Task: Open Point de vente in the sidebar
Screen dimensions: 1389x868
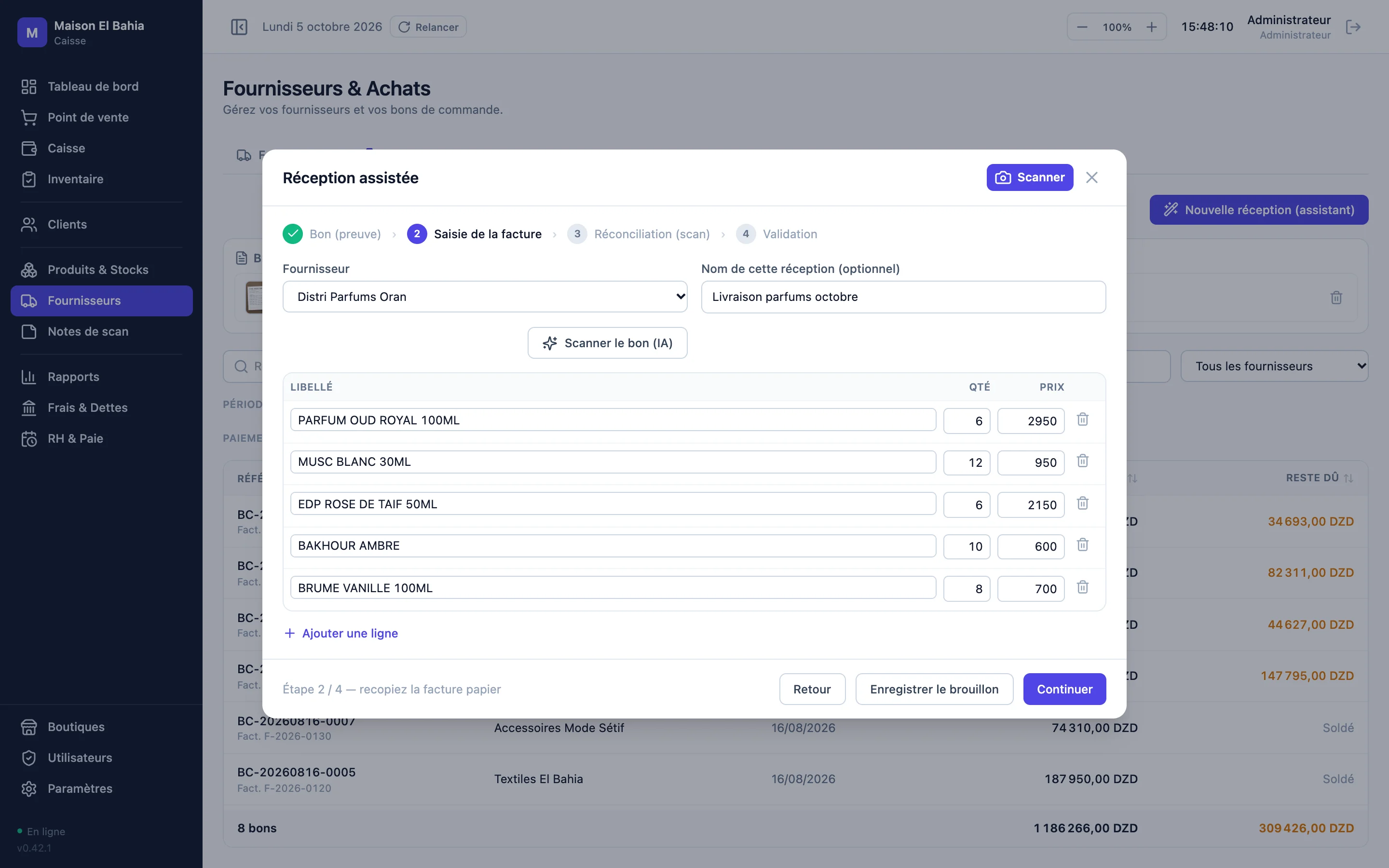Action: point(102,117)
